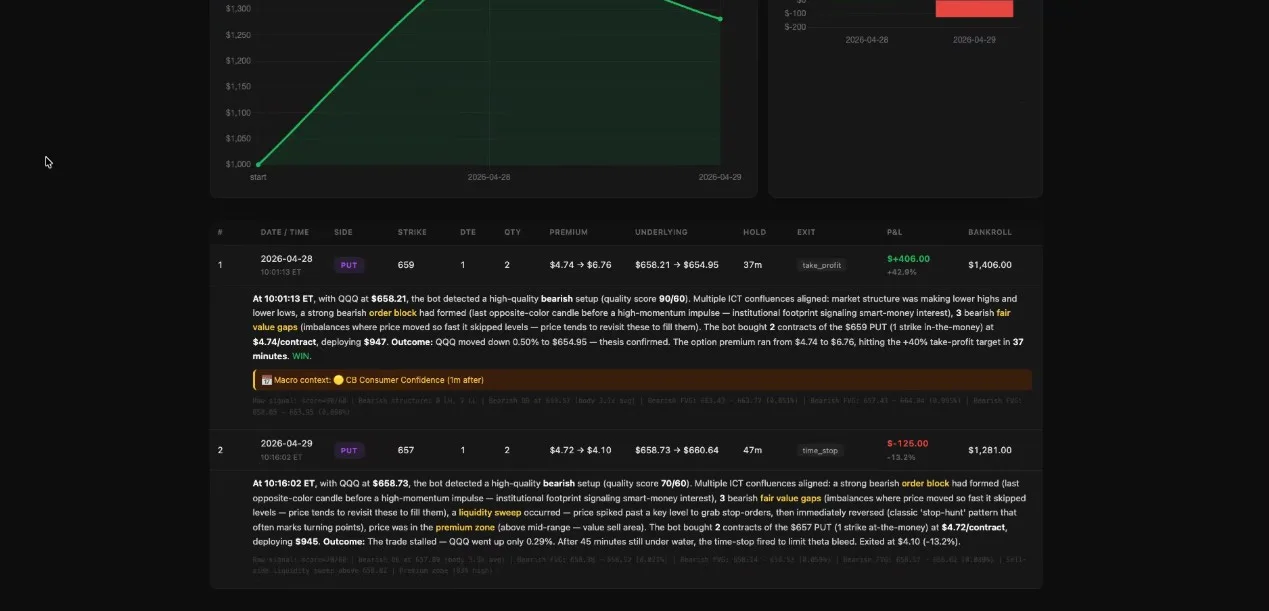
Task: Click the calendar icon in Macro context banner
Action: coord(267,380)
